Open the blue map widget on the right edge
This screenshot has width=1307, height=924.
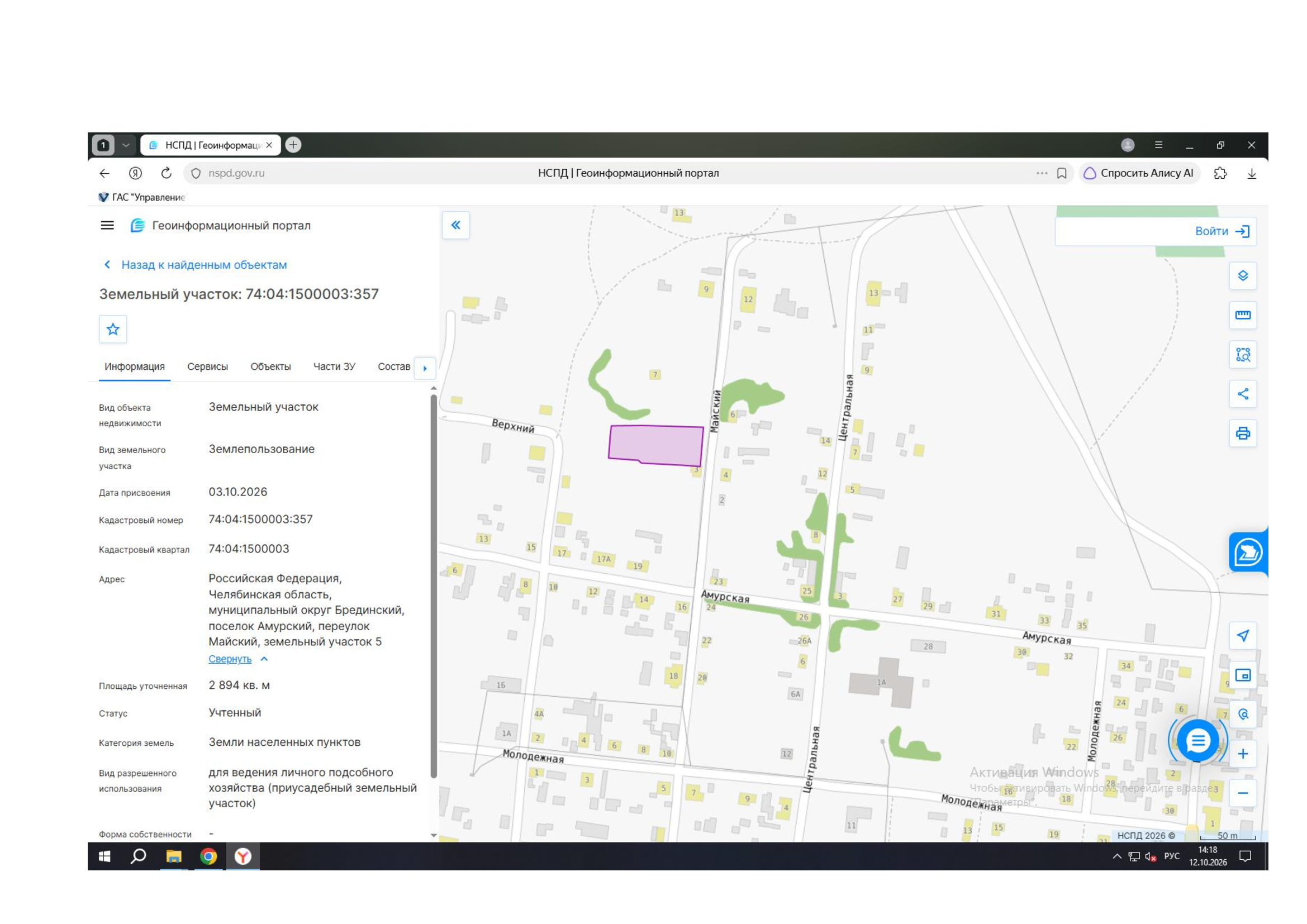tap(1248, 553)
